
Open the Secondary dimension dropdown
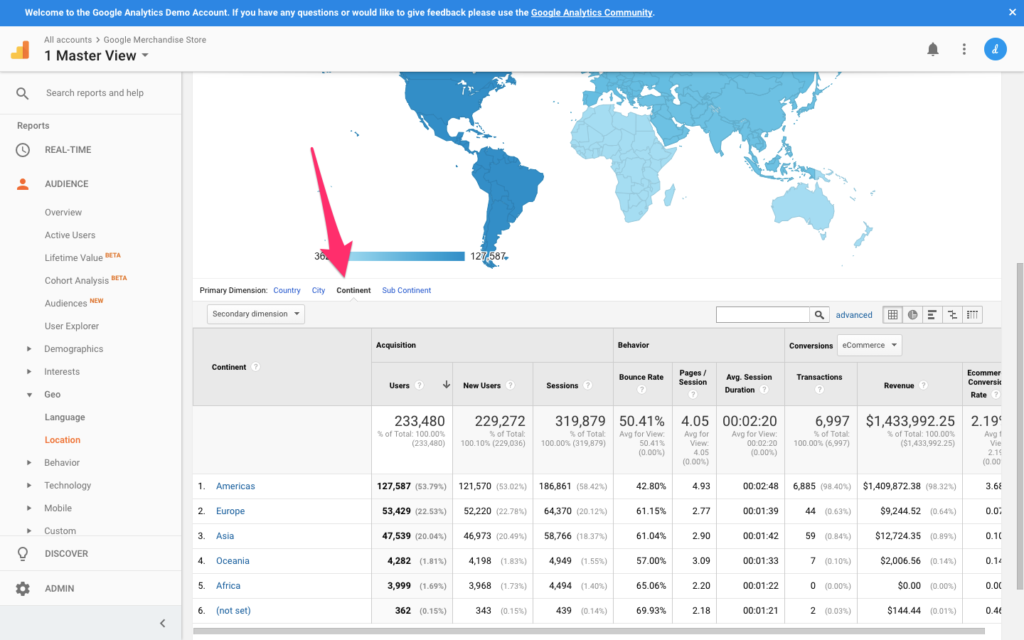(255, 314)
